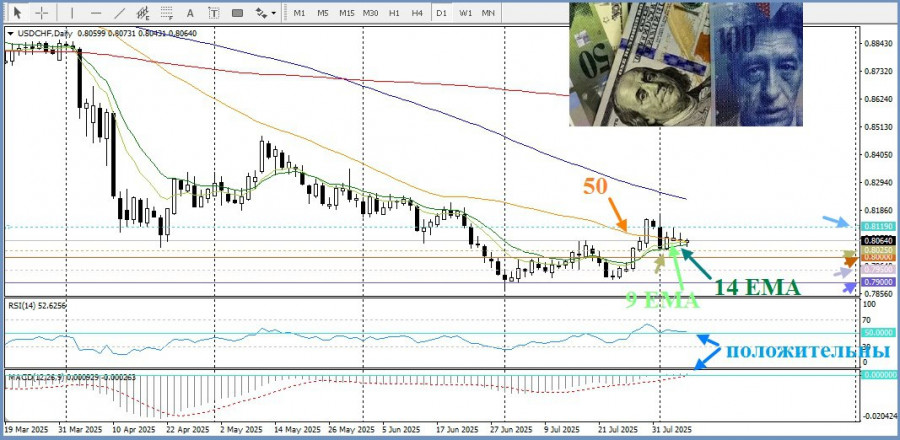Select the equidistant channel tool
This screenshot has height=440, width=900.
(x=143, y=13)
